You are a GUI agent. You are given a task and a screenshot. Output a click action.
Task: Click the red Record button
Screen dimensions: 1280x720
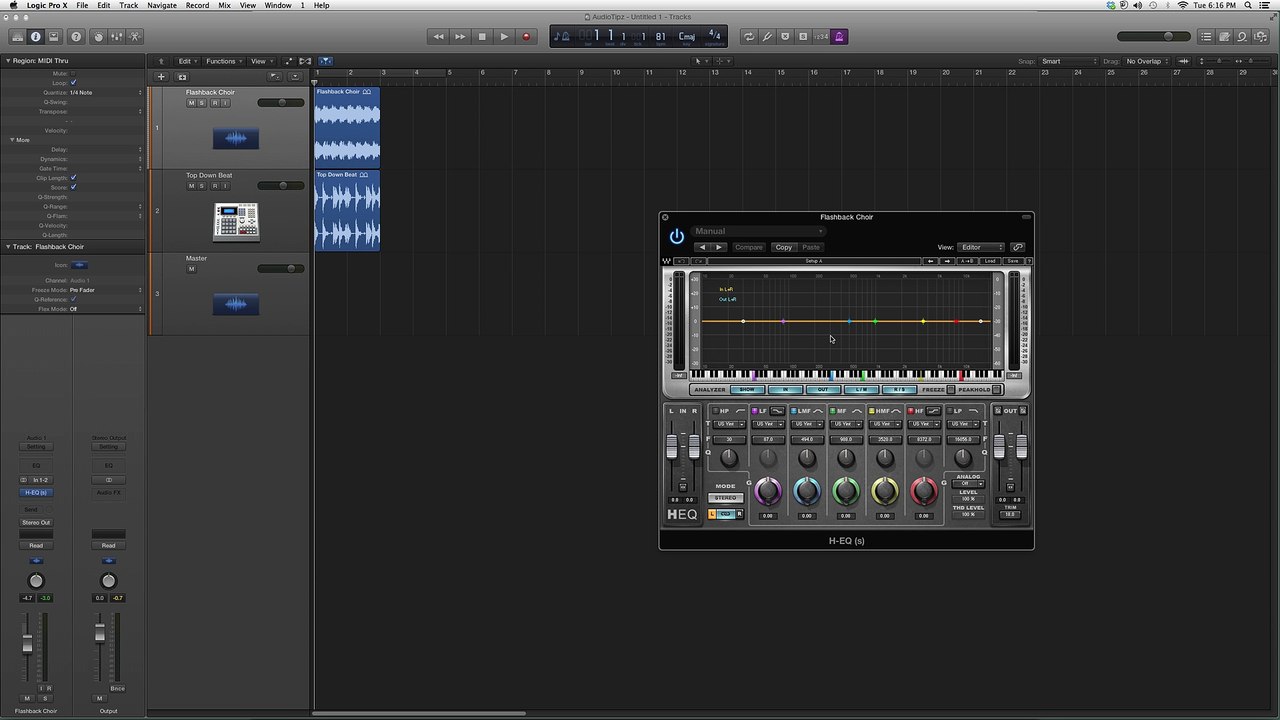coord(526,37)
